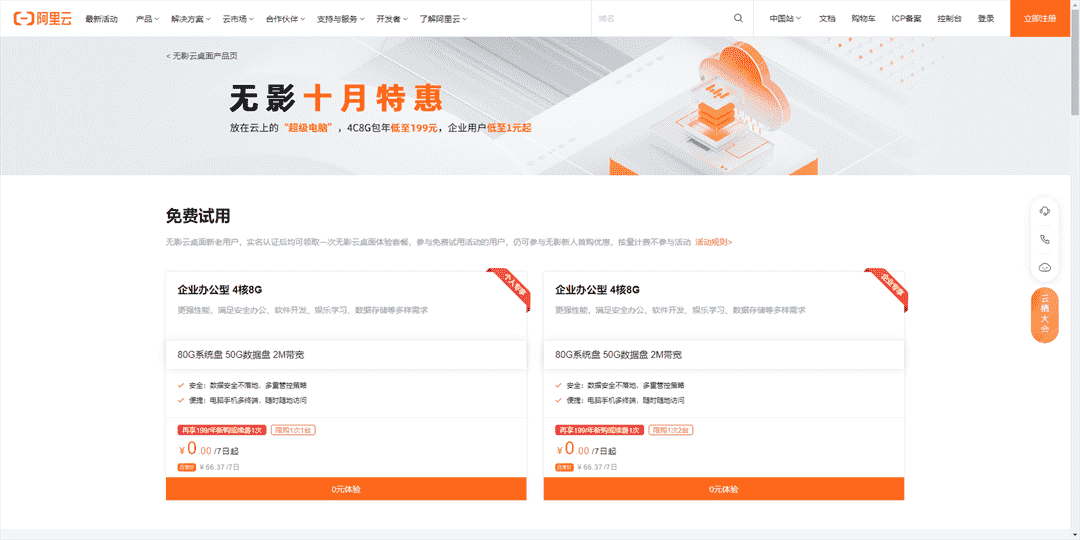Click the 立即注册 button

1039,19
